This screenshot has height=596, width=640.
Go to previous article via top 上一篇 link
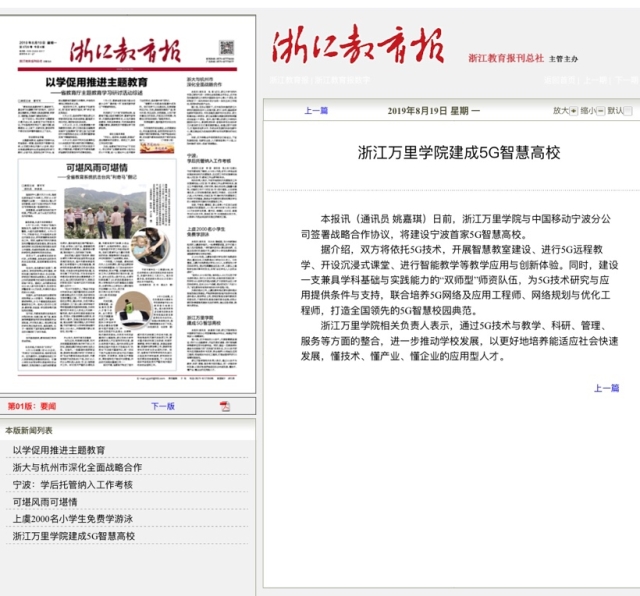point(316,111)
